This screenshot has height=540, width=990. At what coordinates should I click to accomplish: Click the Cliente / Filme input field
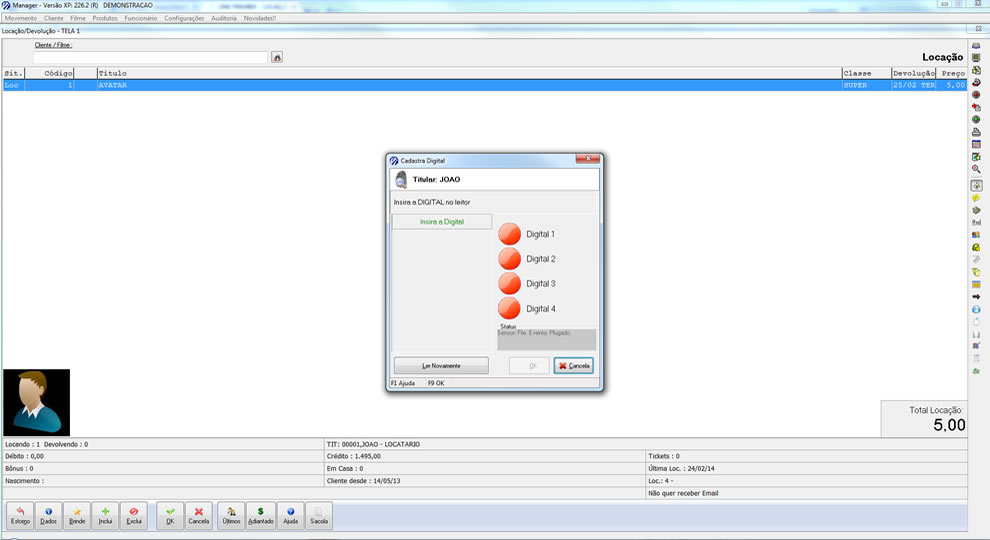pos(150,58)
